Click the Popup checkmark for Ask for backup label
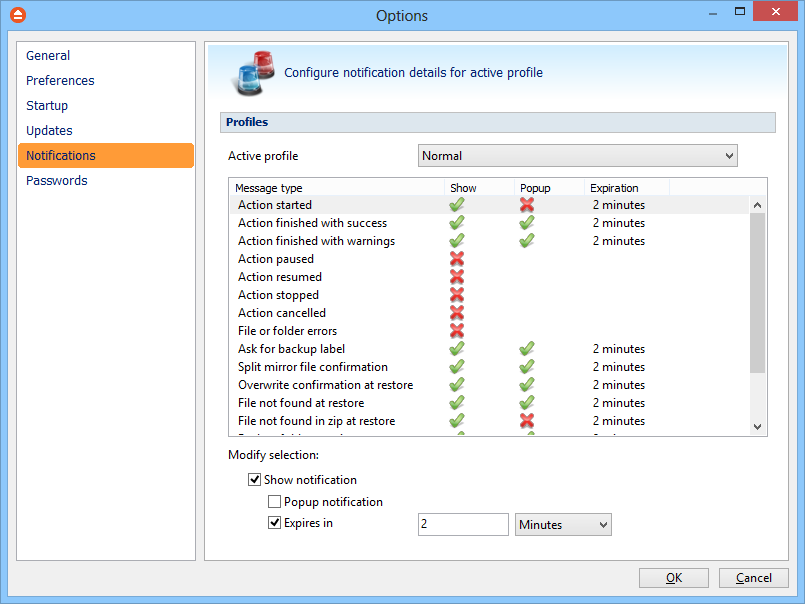 click(x=527, y=349)
